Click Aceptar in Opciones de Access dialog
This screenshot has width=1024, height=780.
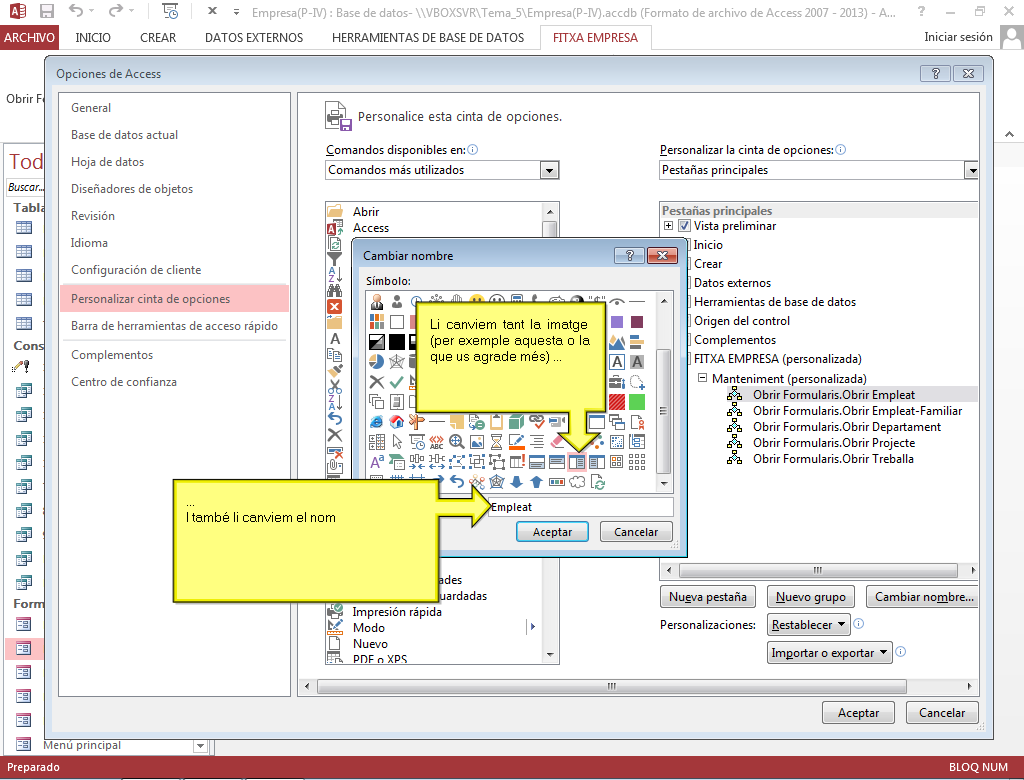(x=859, y=713)
